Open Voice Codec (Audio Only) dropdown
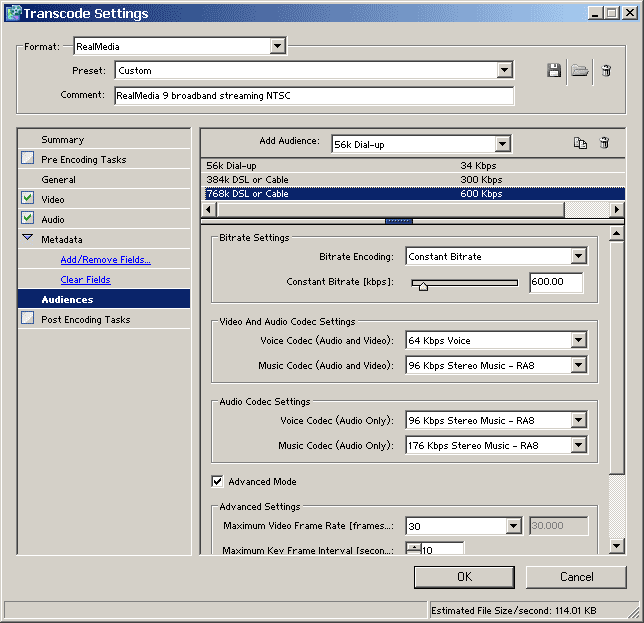This screenshot has height=623, width=644. click(x=579, y=420)
